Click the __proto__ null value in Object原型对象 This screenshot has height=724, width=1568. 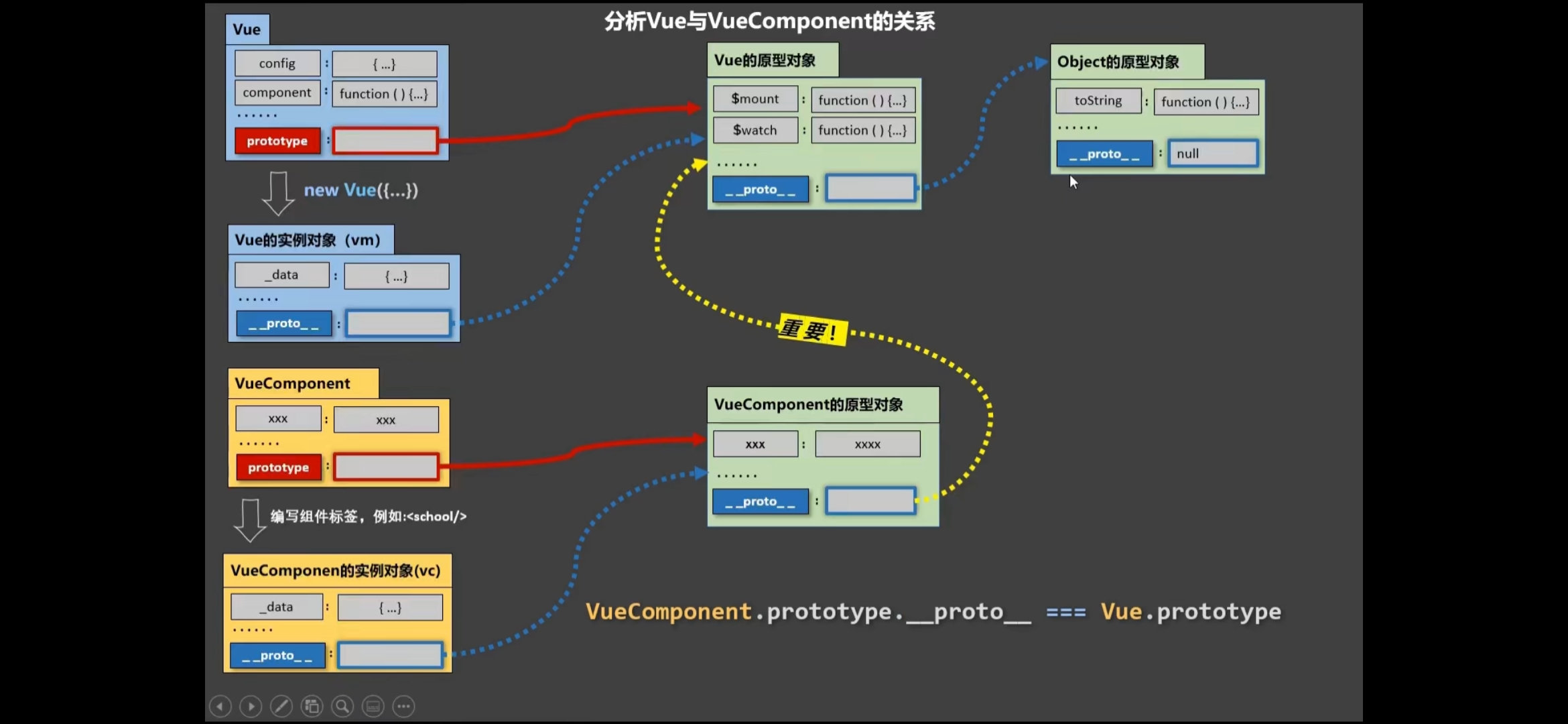coord(1212,152)
